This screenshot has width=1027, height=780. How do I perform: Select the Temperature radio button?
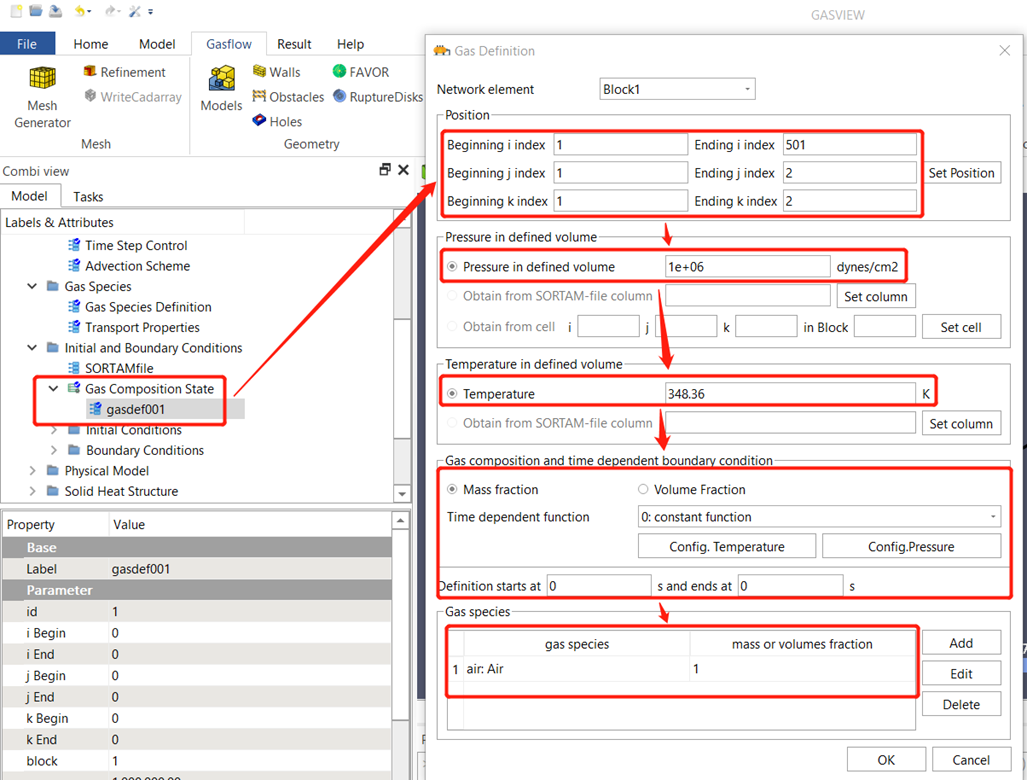(x=452, y=394)
